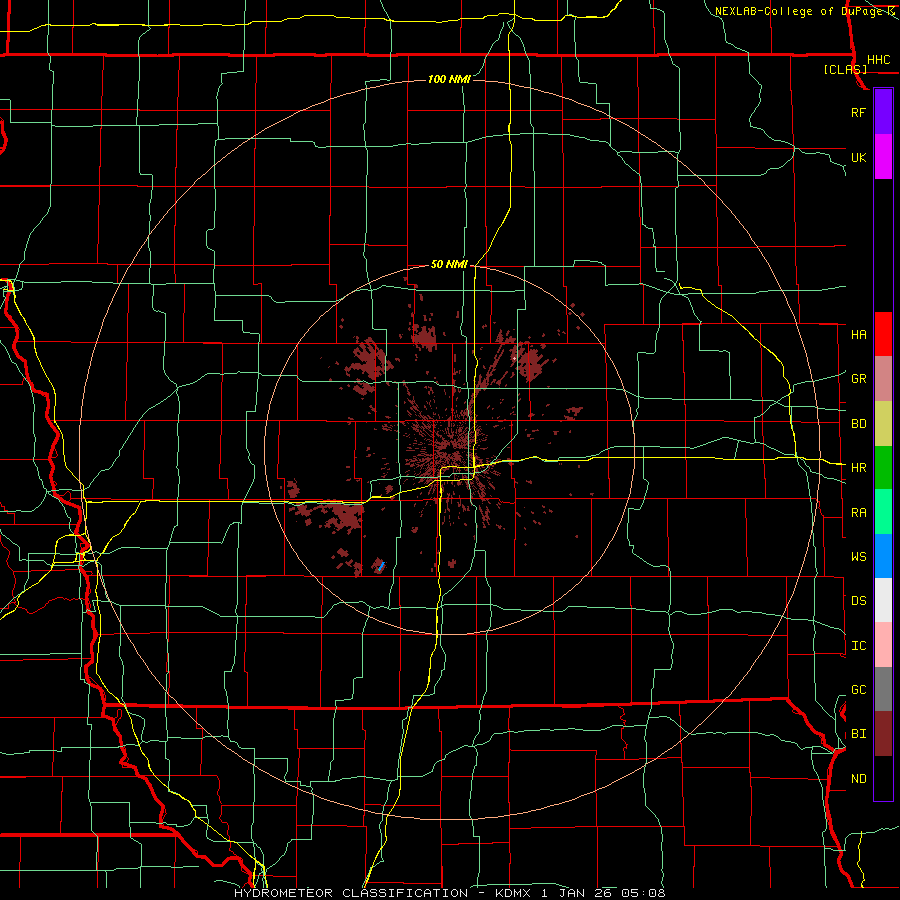
Task: Click the HR legend label
Action: tap(859, 468)
